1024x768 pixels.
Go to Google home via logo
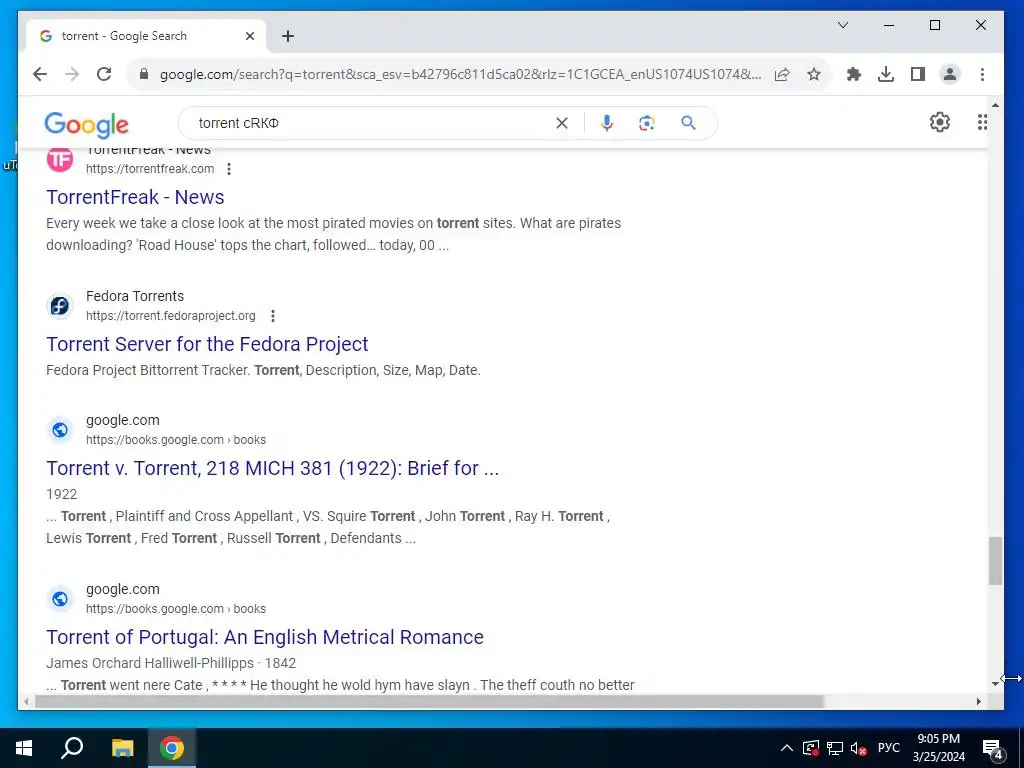[x=86, y=124]
